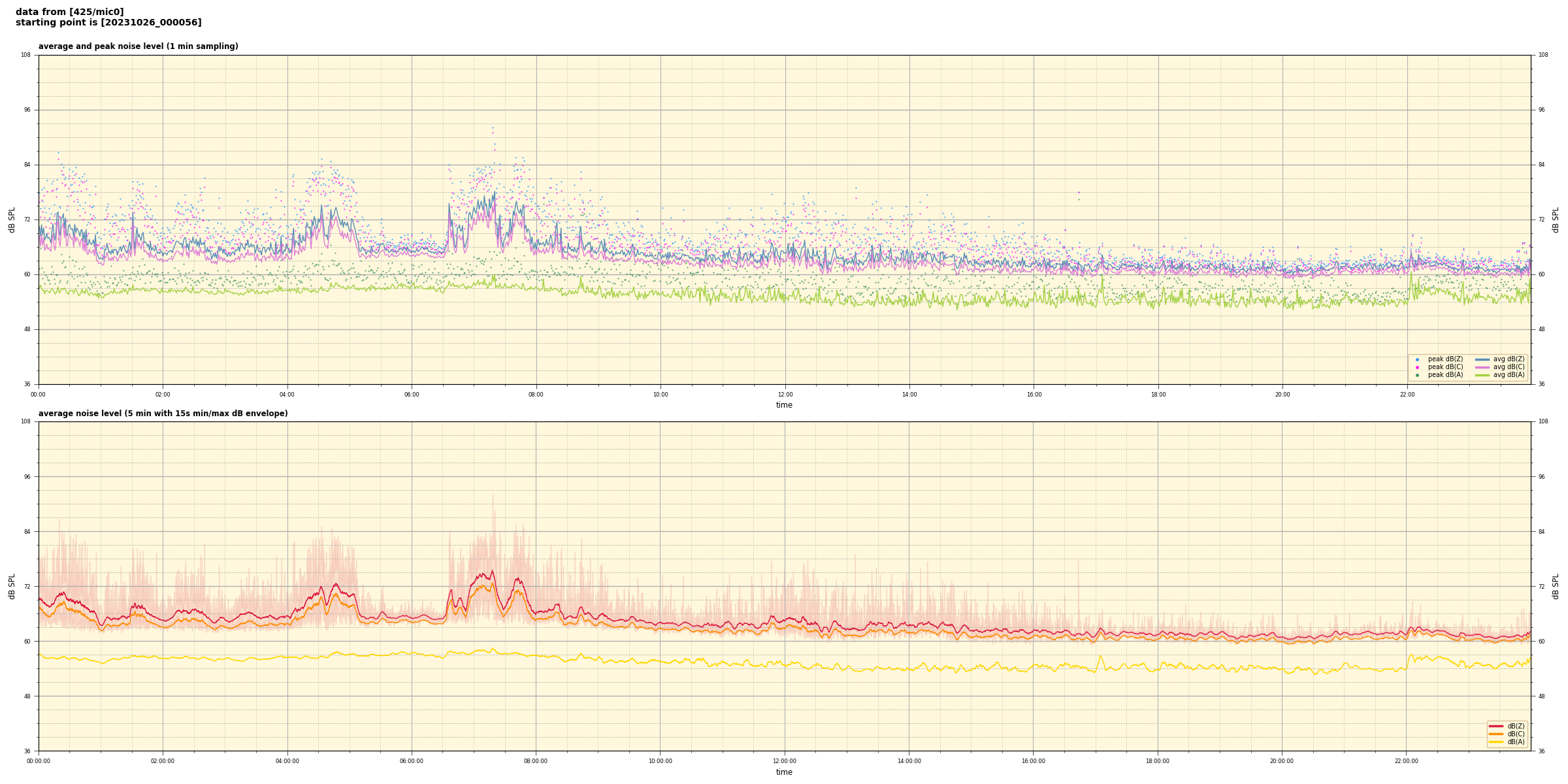The width and height of the screenshot is (1568, 784).
Task: Select the 12:00 tick on top chart axis
Action: (x=785, y=395)
